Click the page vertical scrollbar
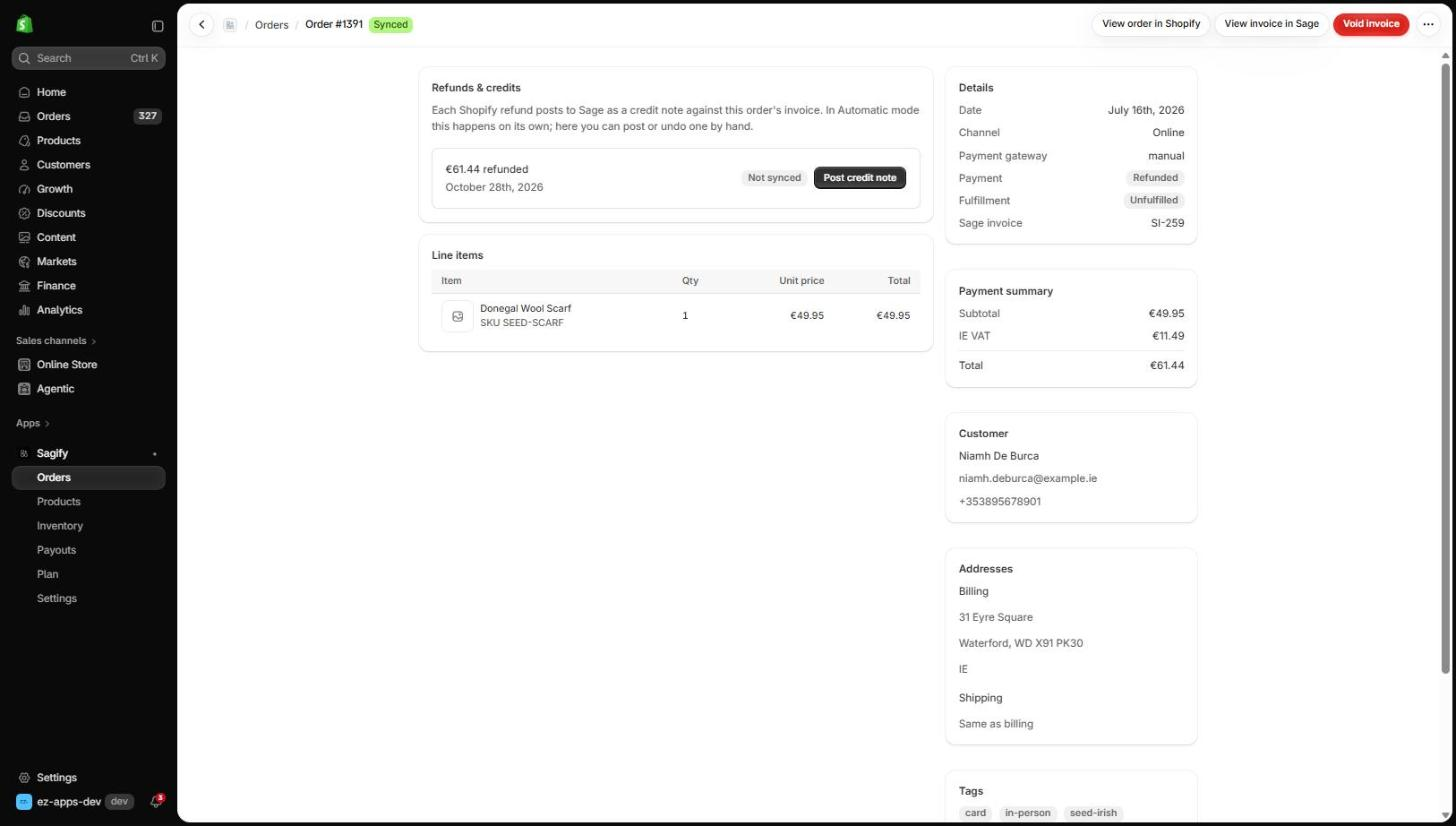This screenshot has height=826, width=1456. (1445, 368)
